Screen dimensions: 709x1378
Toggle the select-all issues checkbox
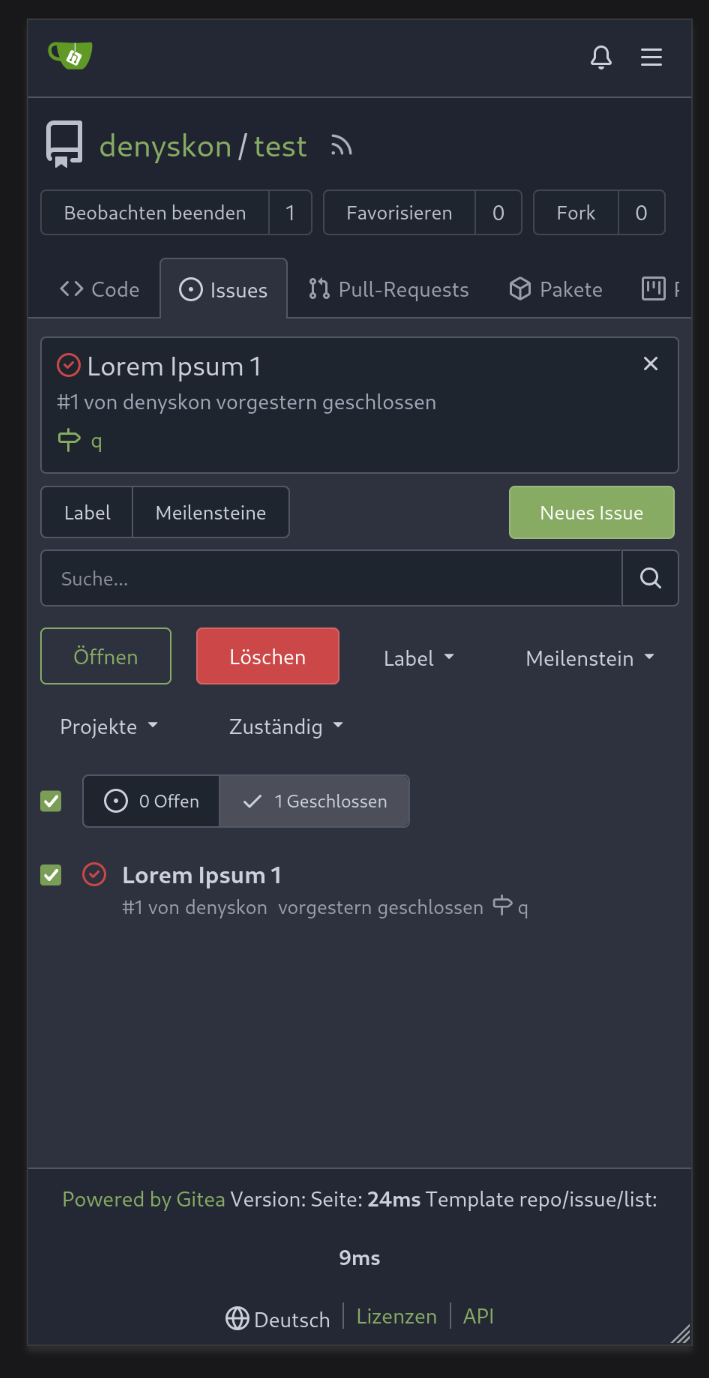click(x=51, y=801)
